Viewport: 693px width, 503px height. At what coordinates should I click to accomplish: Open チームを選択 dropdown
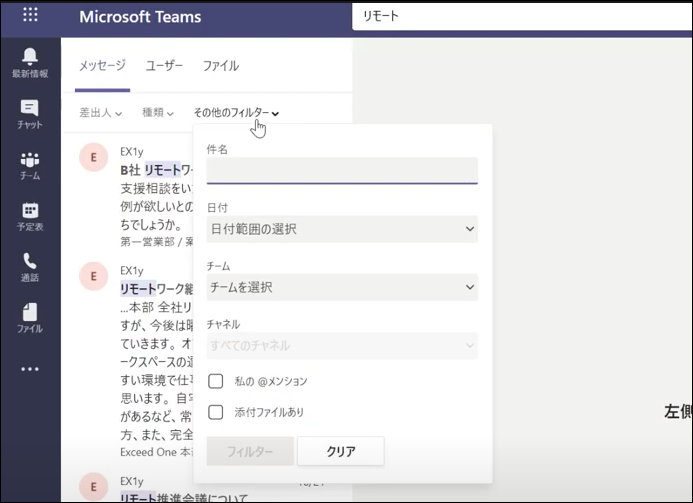342,287
